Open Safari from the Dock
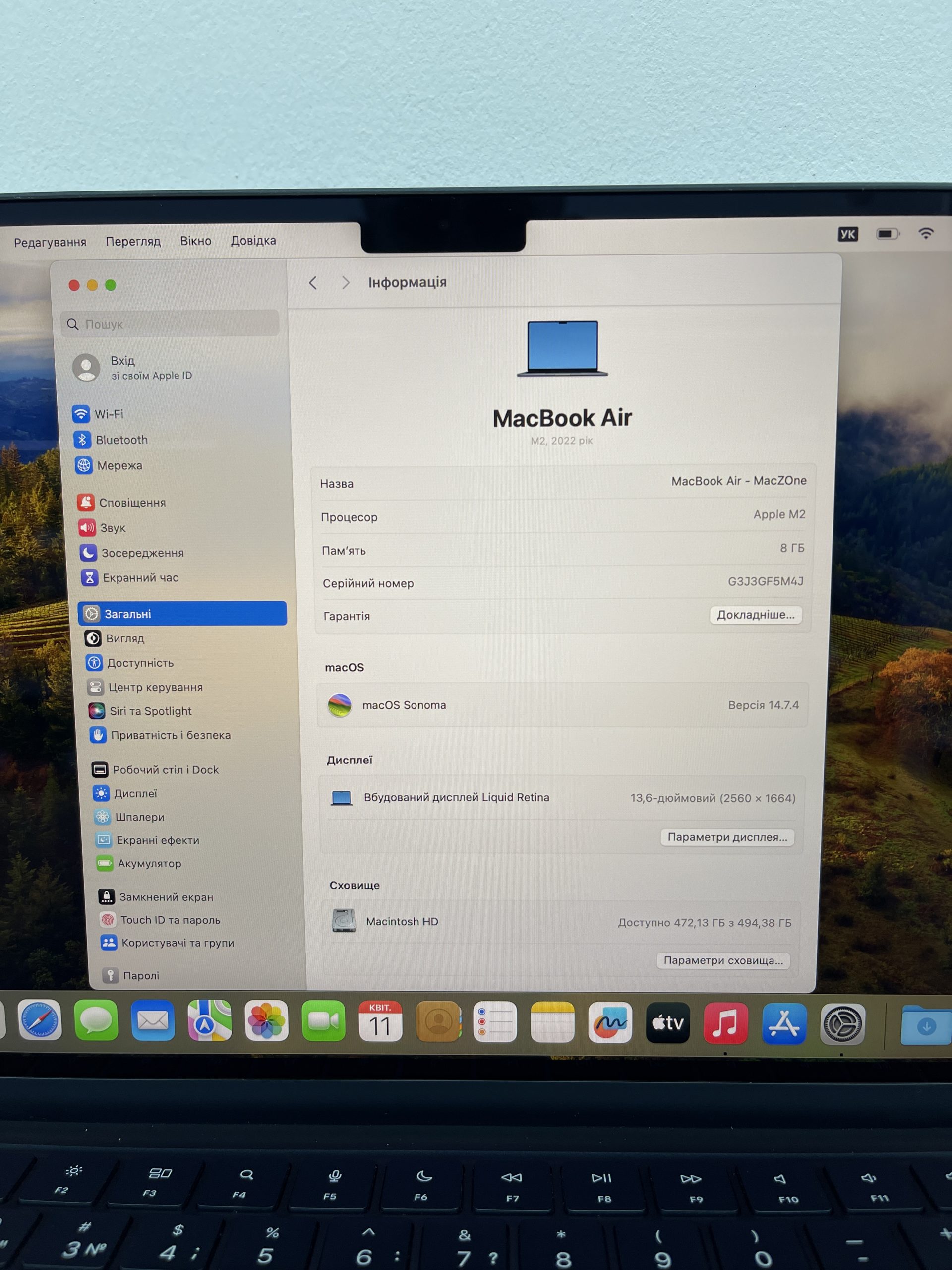This screenshot has width=952, height=1270. [x=40, y=1020]
